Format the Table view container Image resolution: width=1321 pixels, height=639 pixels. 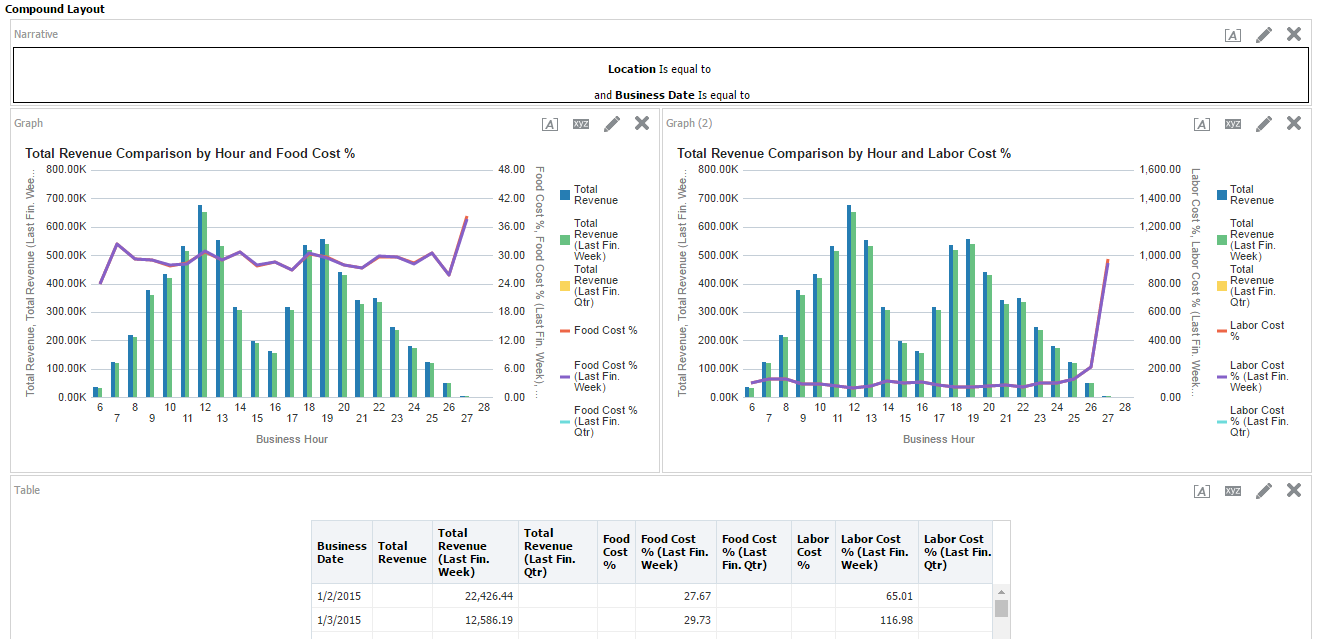[1202, 490]
